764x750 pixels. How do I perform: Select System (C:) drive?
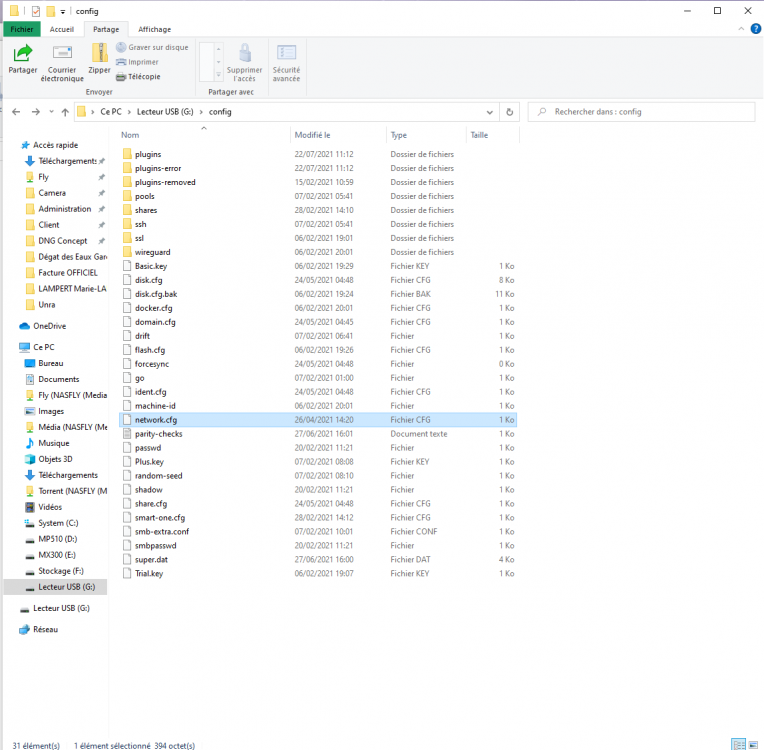point(58,523)
